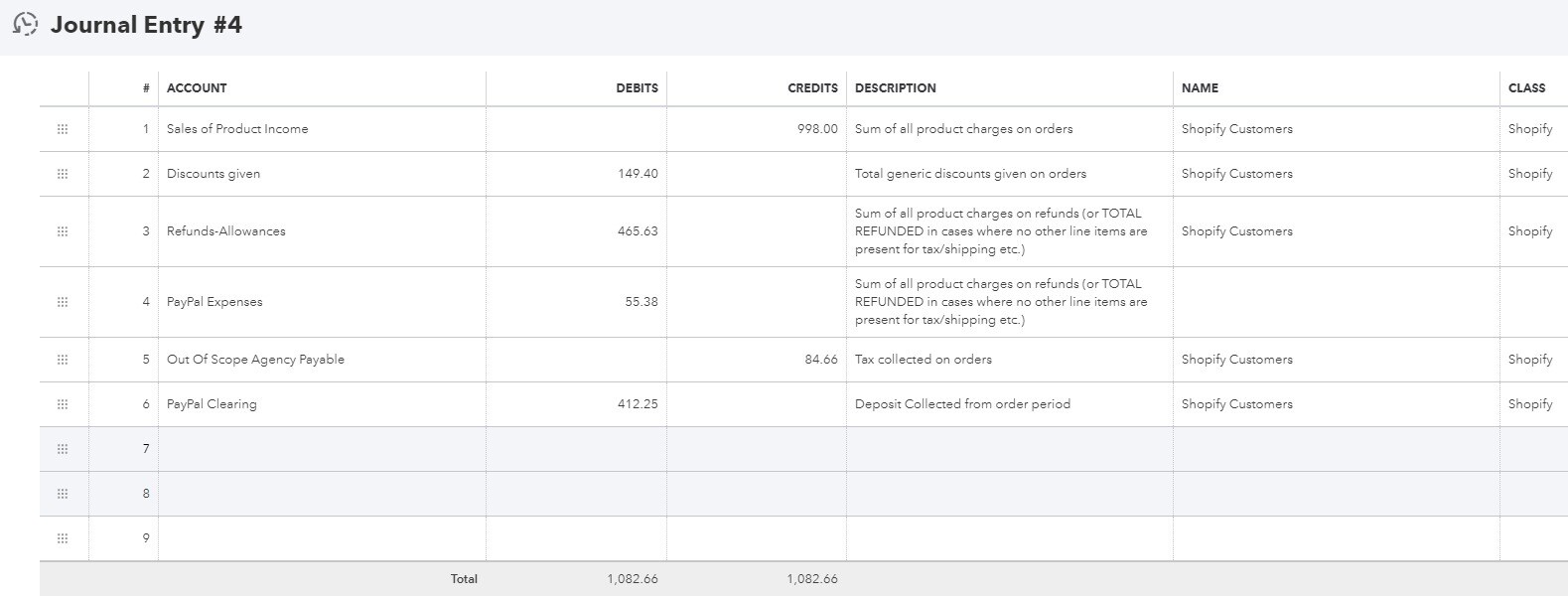Click the drag handle beside PayPal Expenses

pyautogui.click(x=63, y=302)
